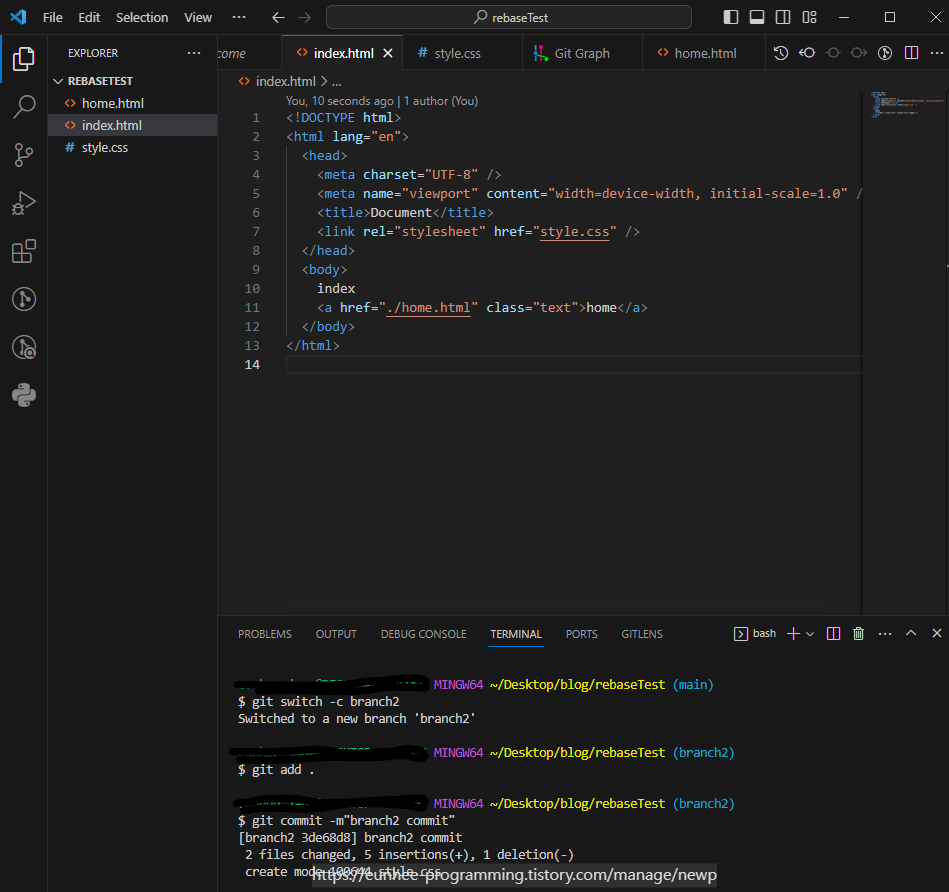949x892 pixels.
Task: Open the Extensions view
Action: click(x=24, y=251)
